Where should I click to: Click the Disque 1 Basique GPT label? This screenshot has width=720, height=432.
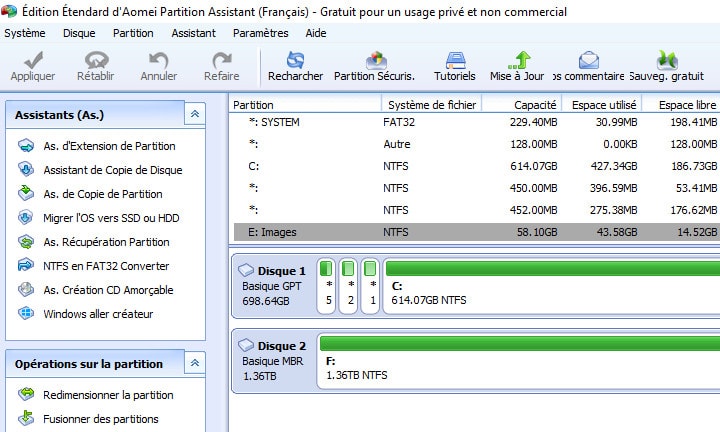coord(272,286)
